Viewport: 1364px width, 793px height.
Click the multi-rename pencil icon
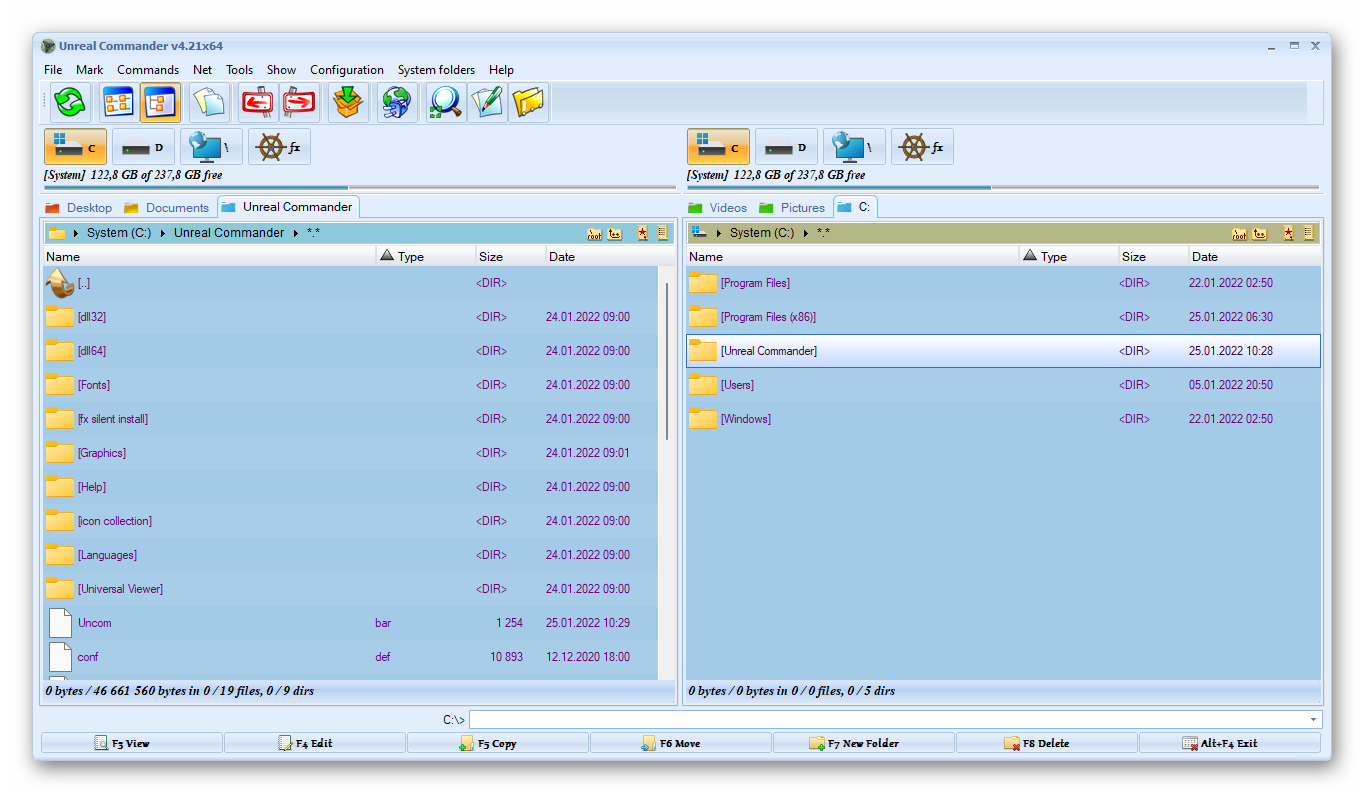point(487,102)
